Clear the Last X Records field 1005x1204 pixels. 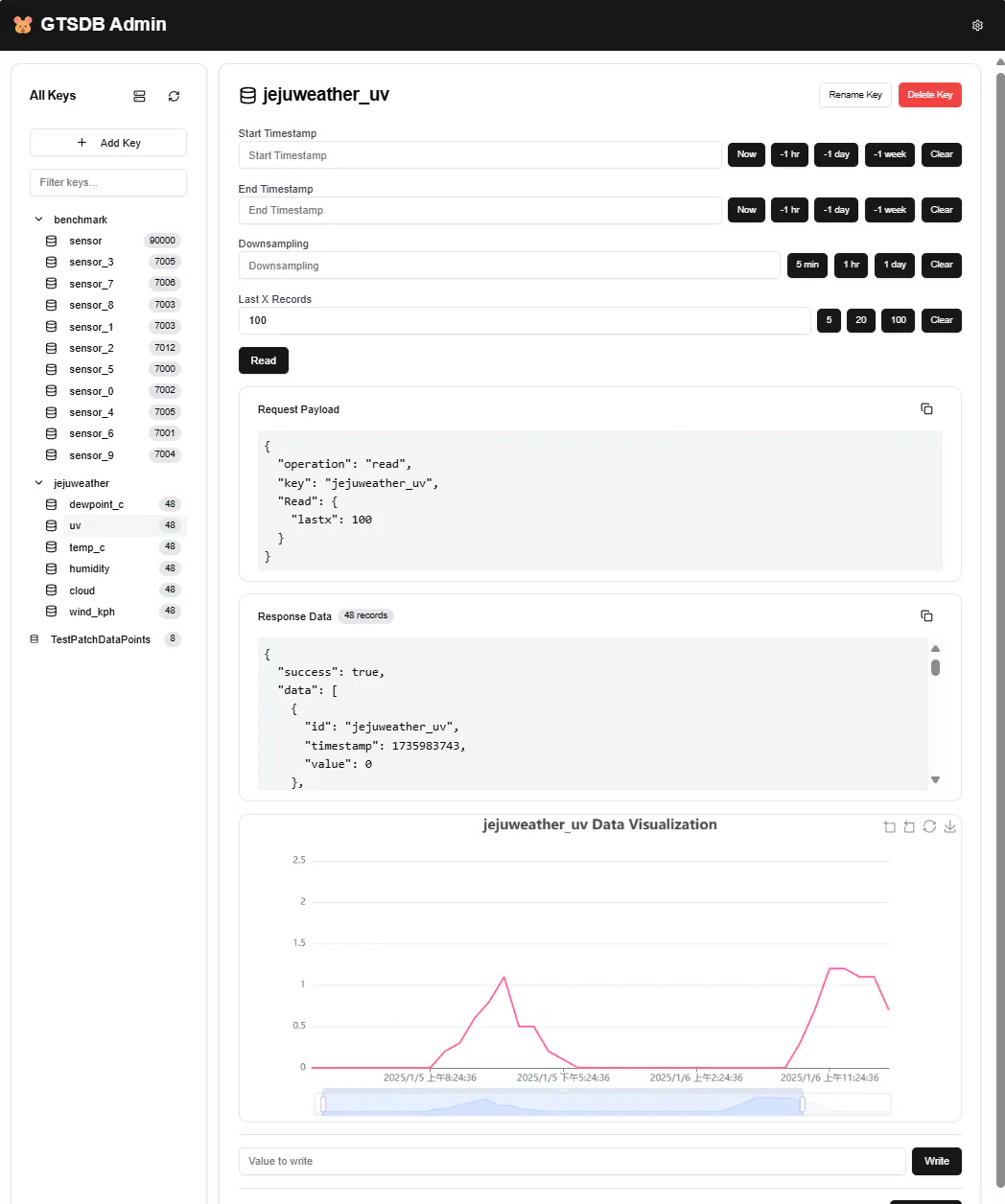click(942, 320)
